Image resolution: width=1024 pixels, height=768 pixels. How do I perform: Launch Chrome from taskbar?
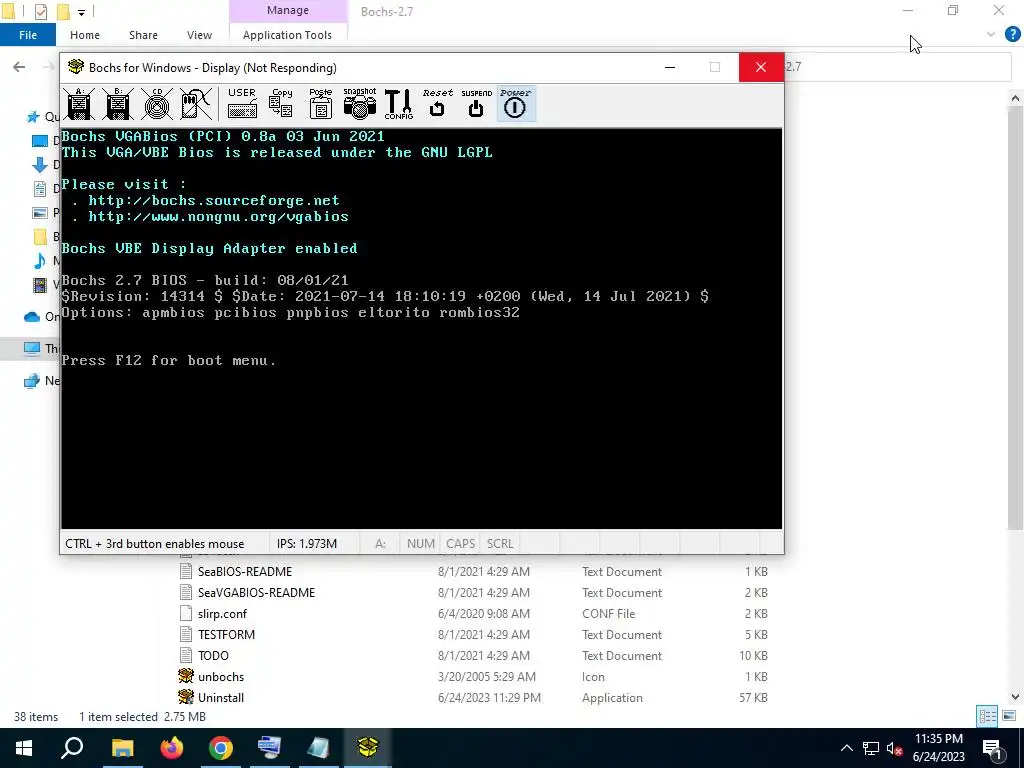pos(221,748)
